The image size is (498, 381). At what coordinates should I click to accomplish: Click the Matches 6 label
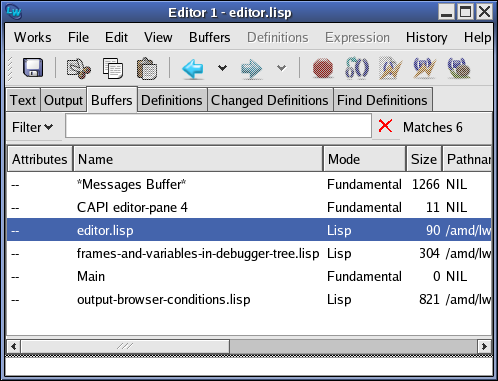(433, 127)
